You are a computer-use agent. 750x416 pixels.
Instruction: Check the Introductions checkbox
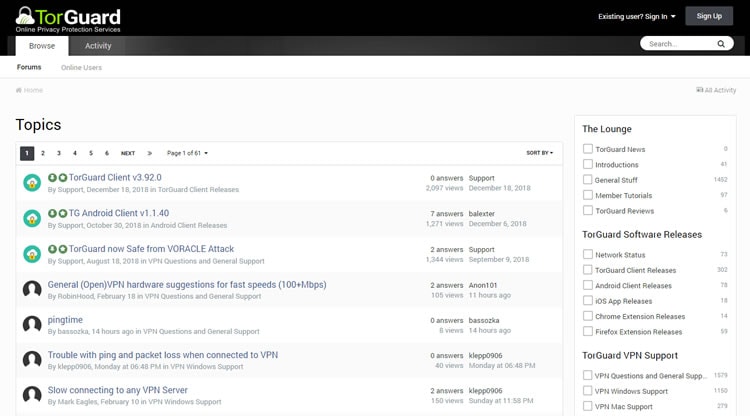point(588,164)
